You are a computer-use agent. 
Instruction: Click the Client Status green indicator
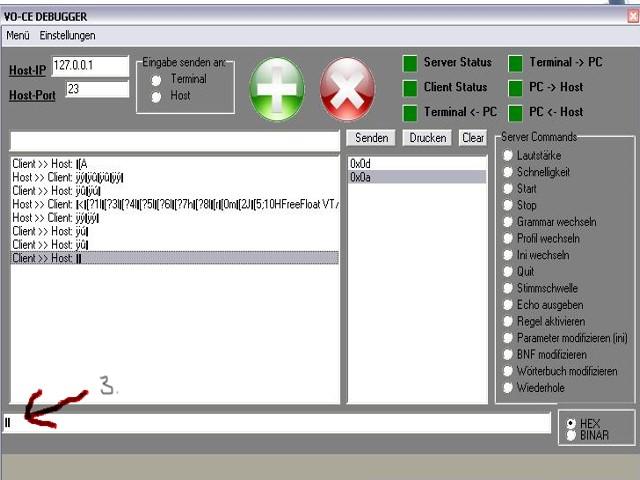pyautogui.click(x=410, y=88)
